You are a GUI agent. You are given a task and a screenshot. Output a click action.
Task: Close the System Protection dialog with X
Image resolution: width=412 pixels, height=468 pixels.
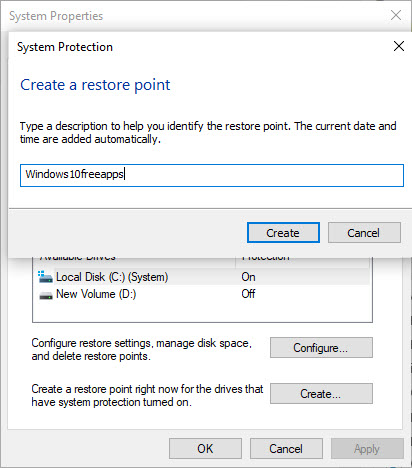click(399, 46)
